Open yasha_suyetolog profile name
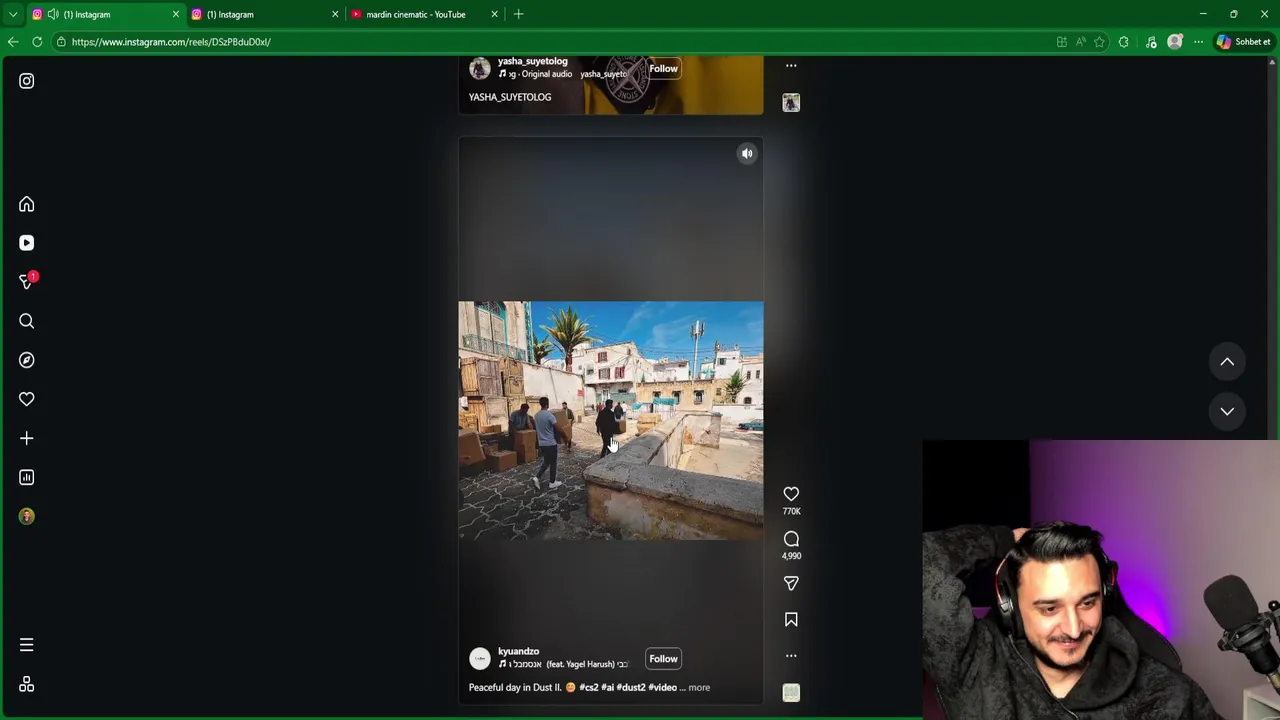The image size is (1280, 720). click(x=532, y=61)
